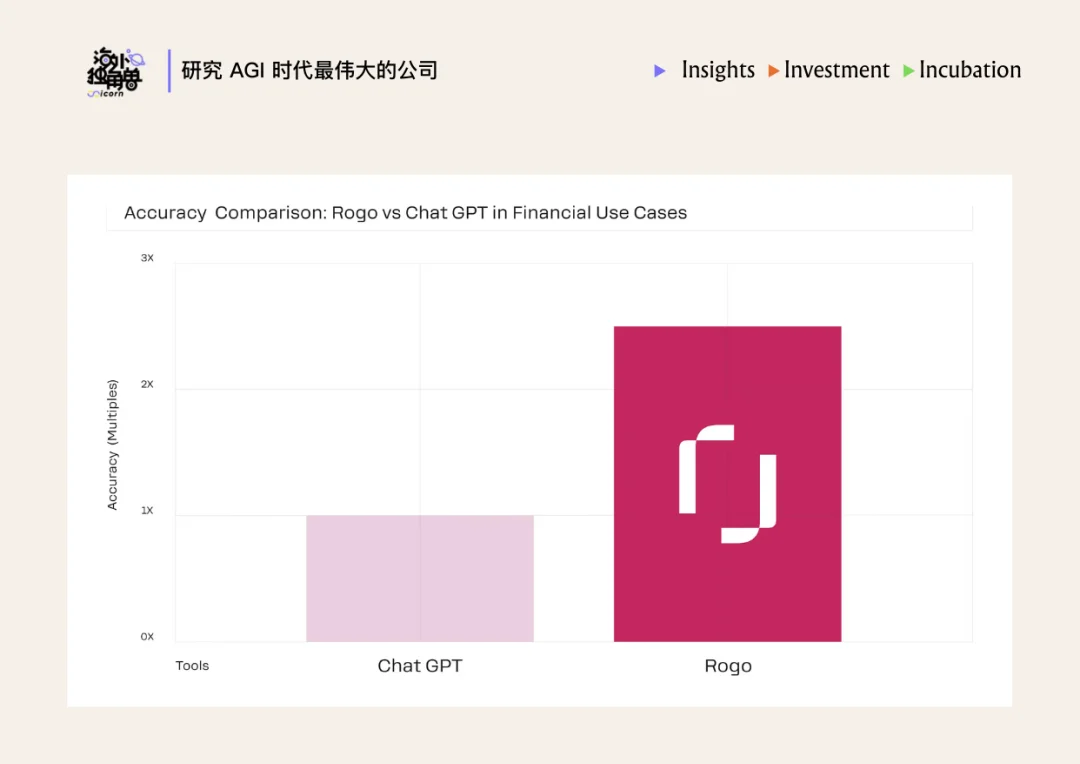Click the purple arrow before Insights

[660, 71]
